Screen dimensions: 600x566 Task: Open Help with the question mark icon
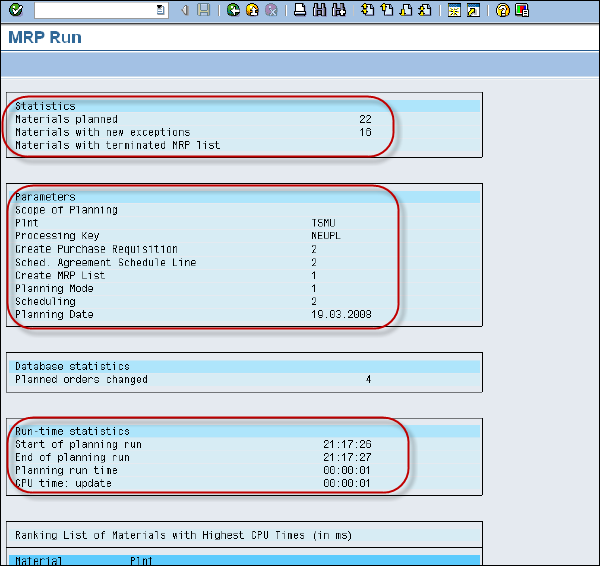[502, 10]
